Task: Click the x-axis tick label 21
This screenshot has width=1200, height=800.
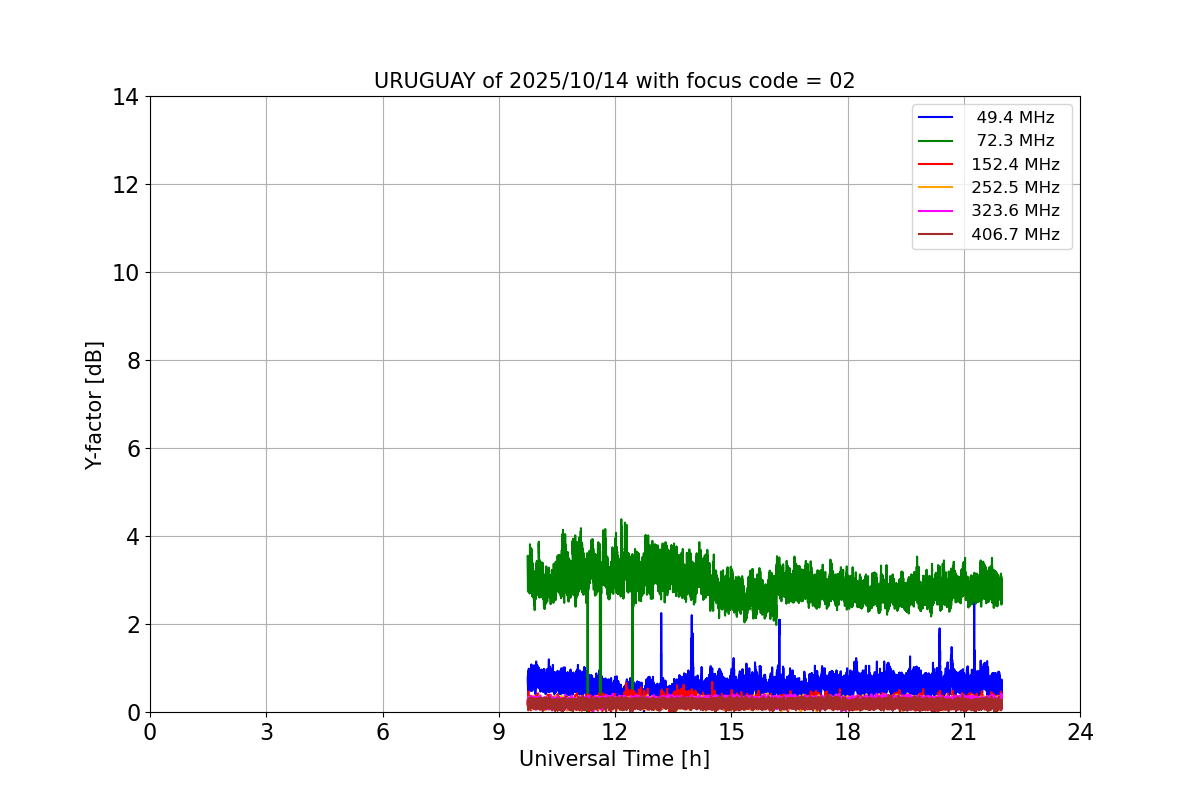Action: pos(964,732)
